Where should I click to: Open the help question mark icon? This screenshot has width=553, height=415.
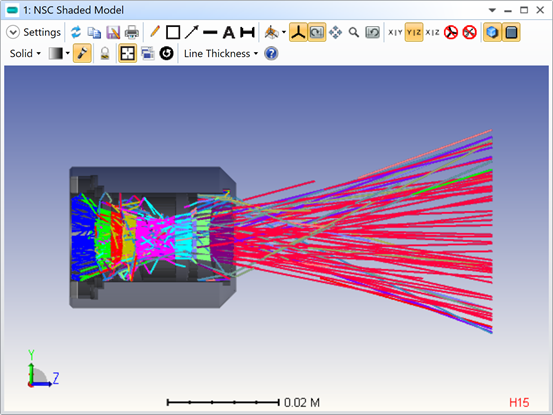[271, 54]
